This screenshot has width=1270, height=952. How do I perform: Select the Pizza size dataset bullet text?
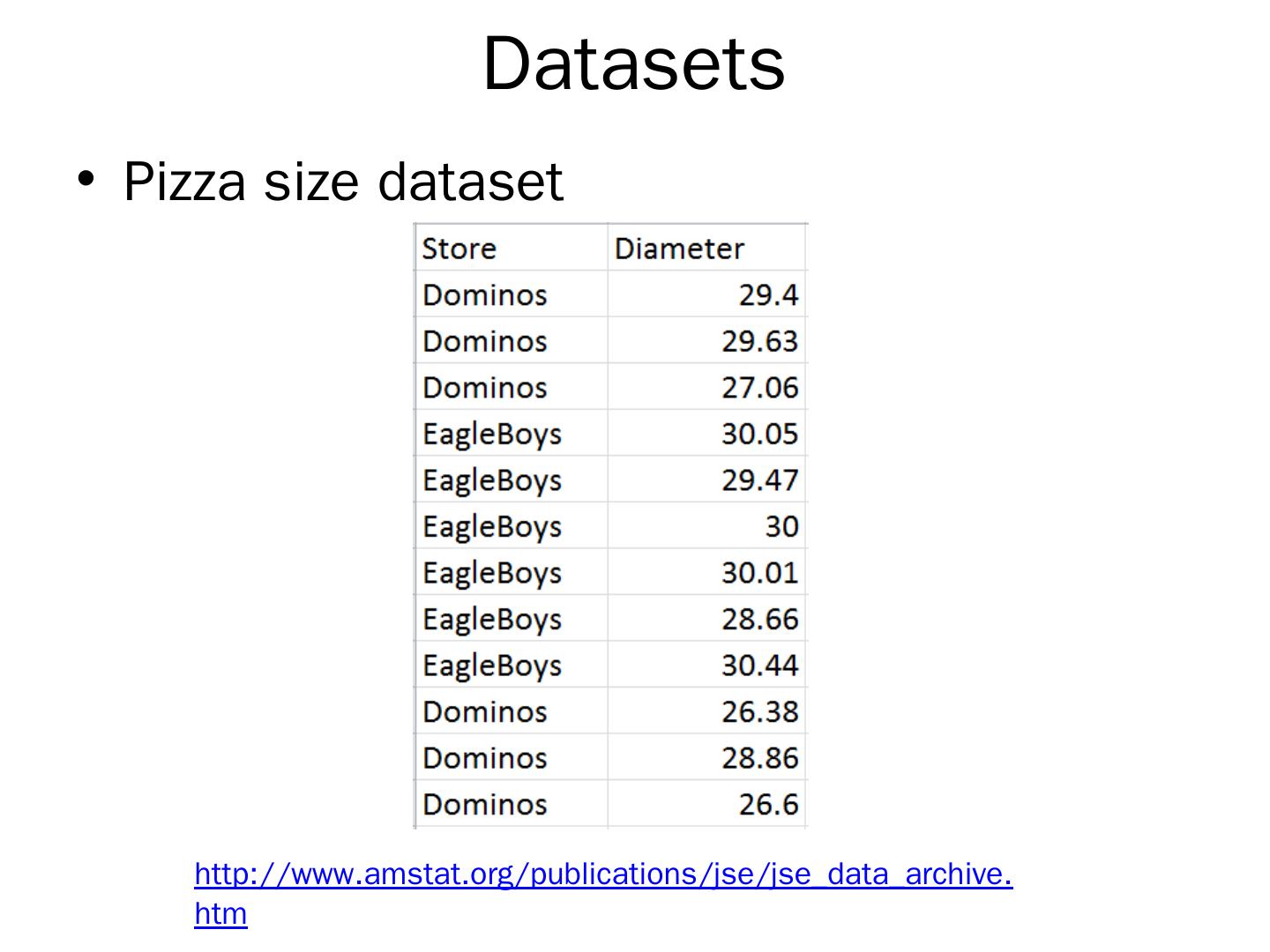(342, 182)
